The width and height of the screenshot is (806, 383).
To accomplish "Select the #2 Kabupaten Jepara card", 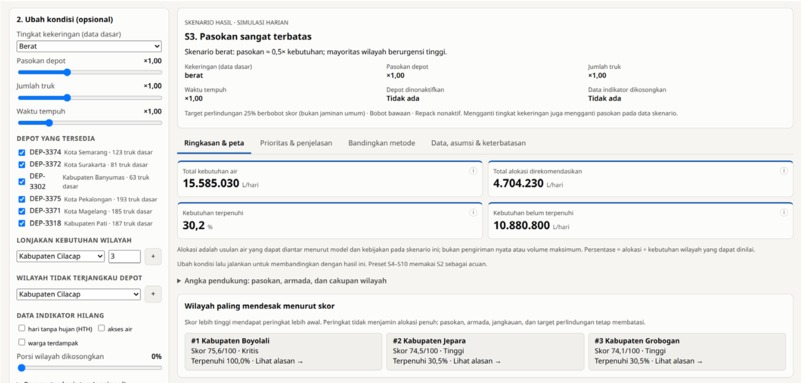I will point(485,351).
